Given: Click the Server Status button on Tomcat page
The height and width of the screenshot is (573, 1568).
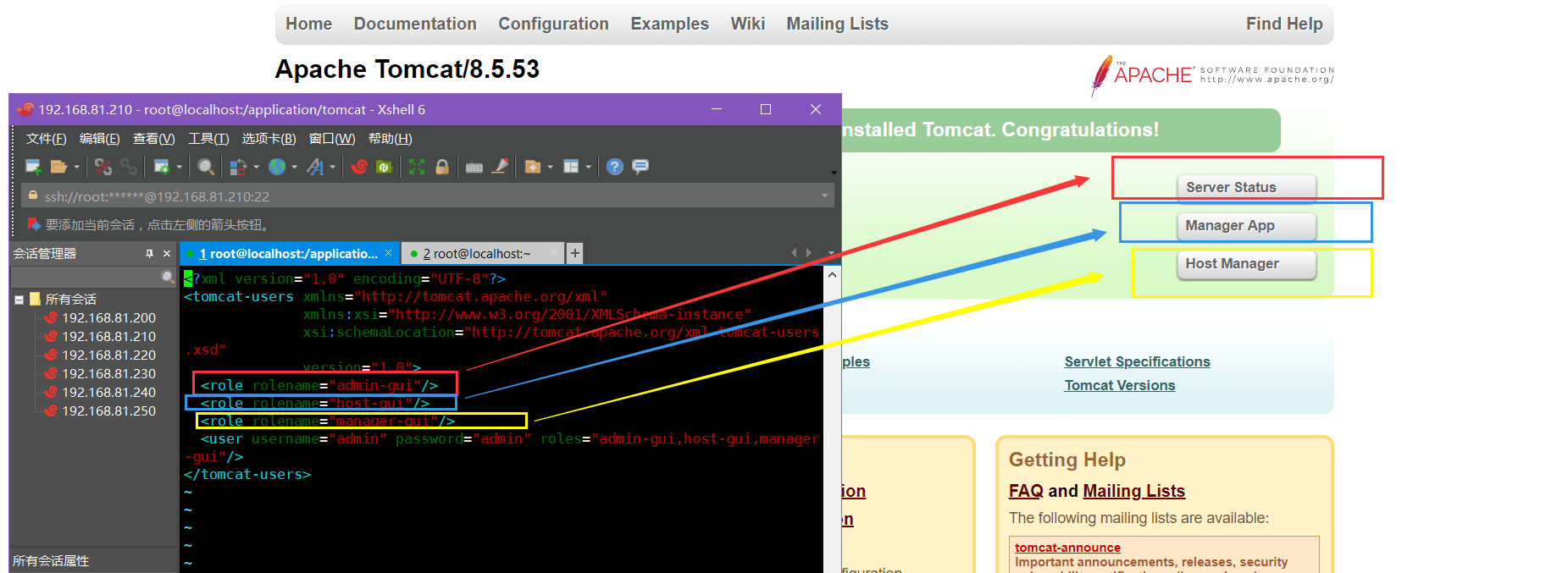Looking at the screenshot, I should pyautogui.click(x=1246, y=188).
